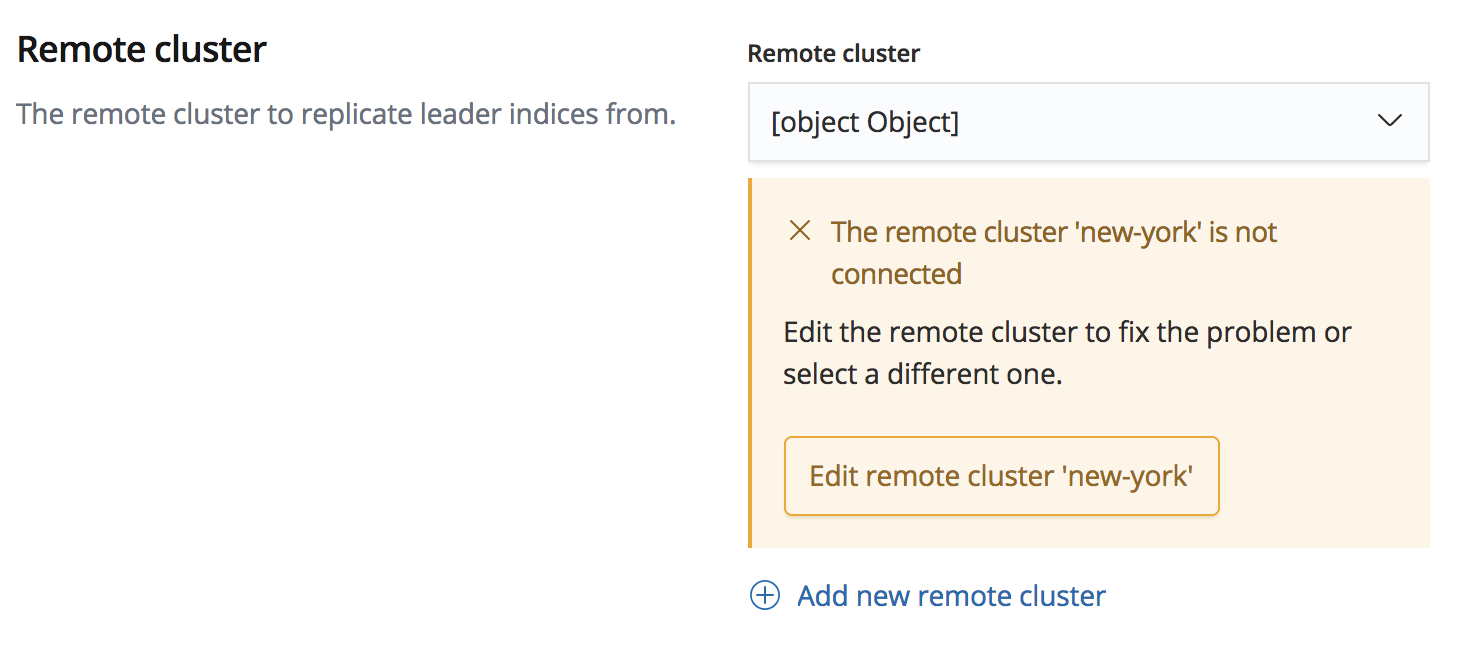
Task: Click empty callout area right of Edit button
Action: point(1320,476)
